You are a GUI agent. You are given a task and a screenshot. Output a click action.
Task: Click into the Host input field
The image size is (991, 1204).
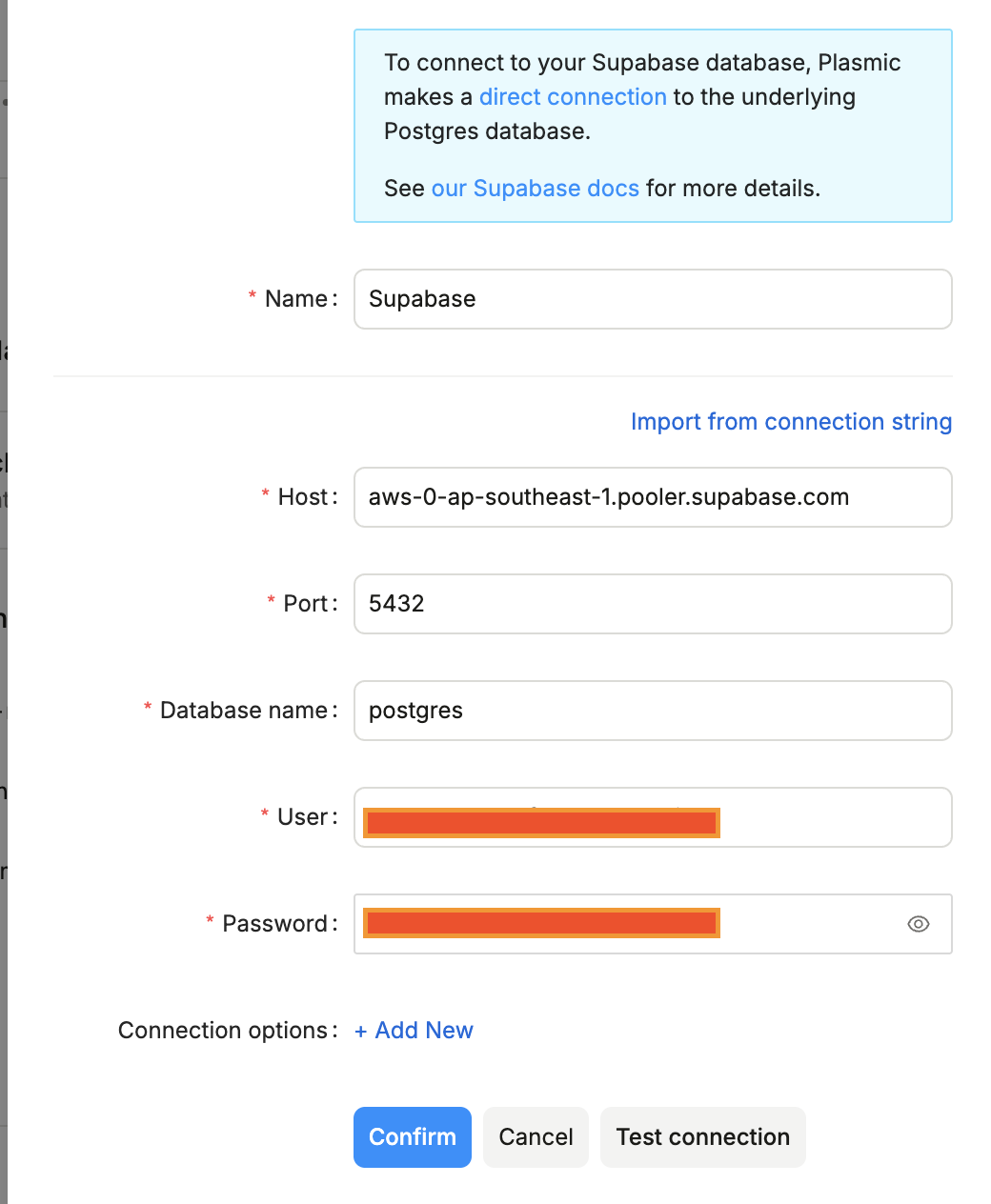click(x=653, y=497)
